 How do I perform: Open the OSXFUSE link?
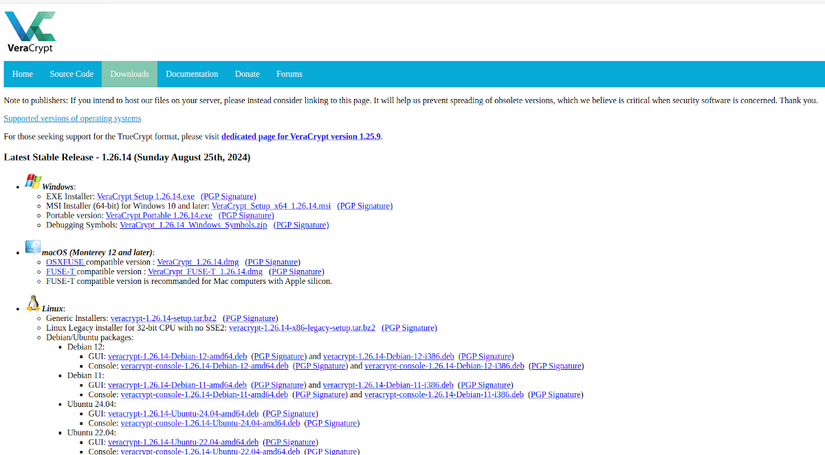65,262
